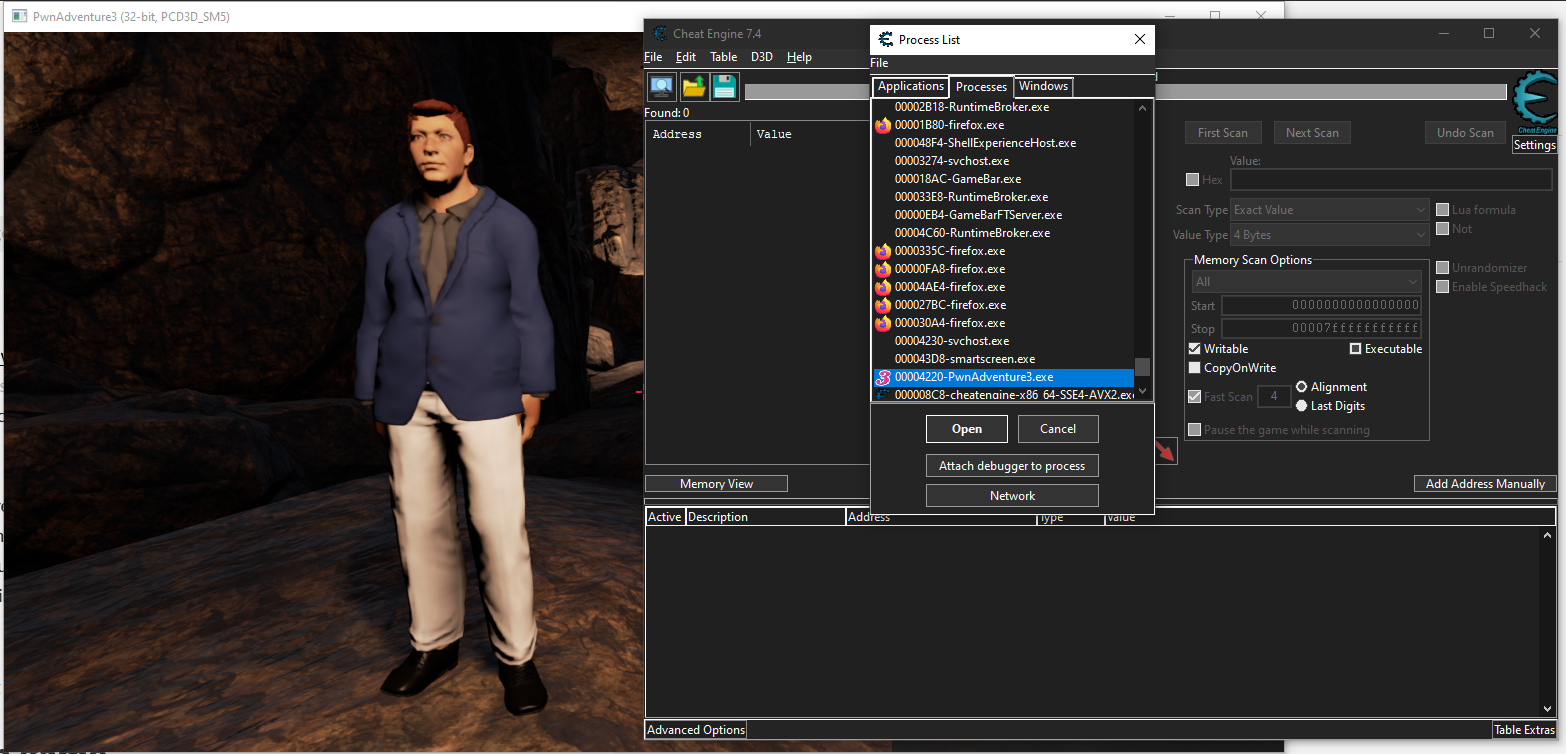Open the Help menu
The width and height of the screenshot is (1566, 754).
click(x=799, y=57)
